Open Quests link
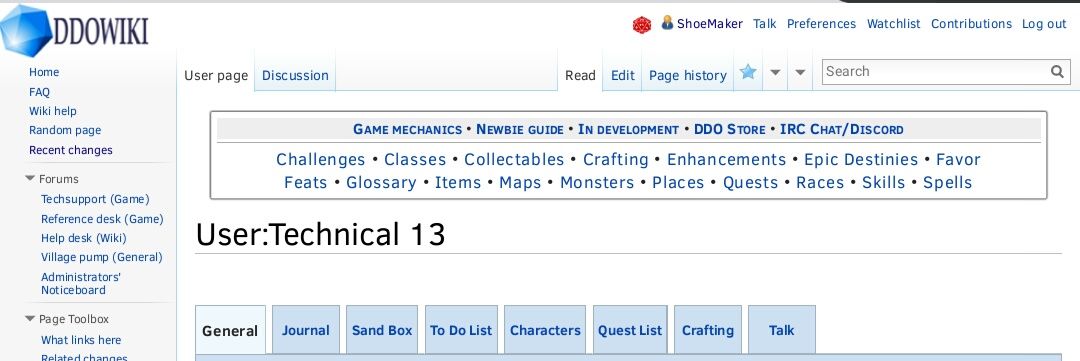The image size is (1080, 361). [750, 183]
